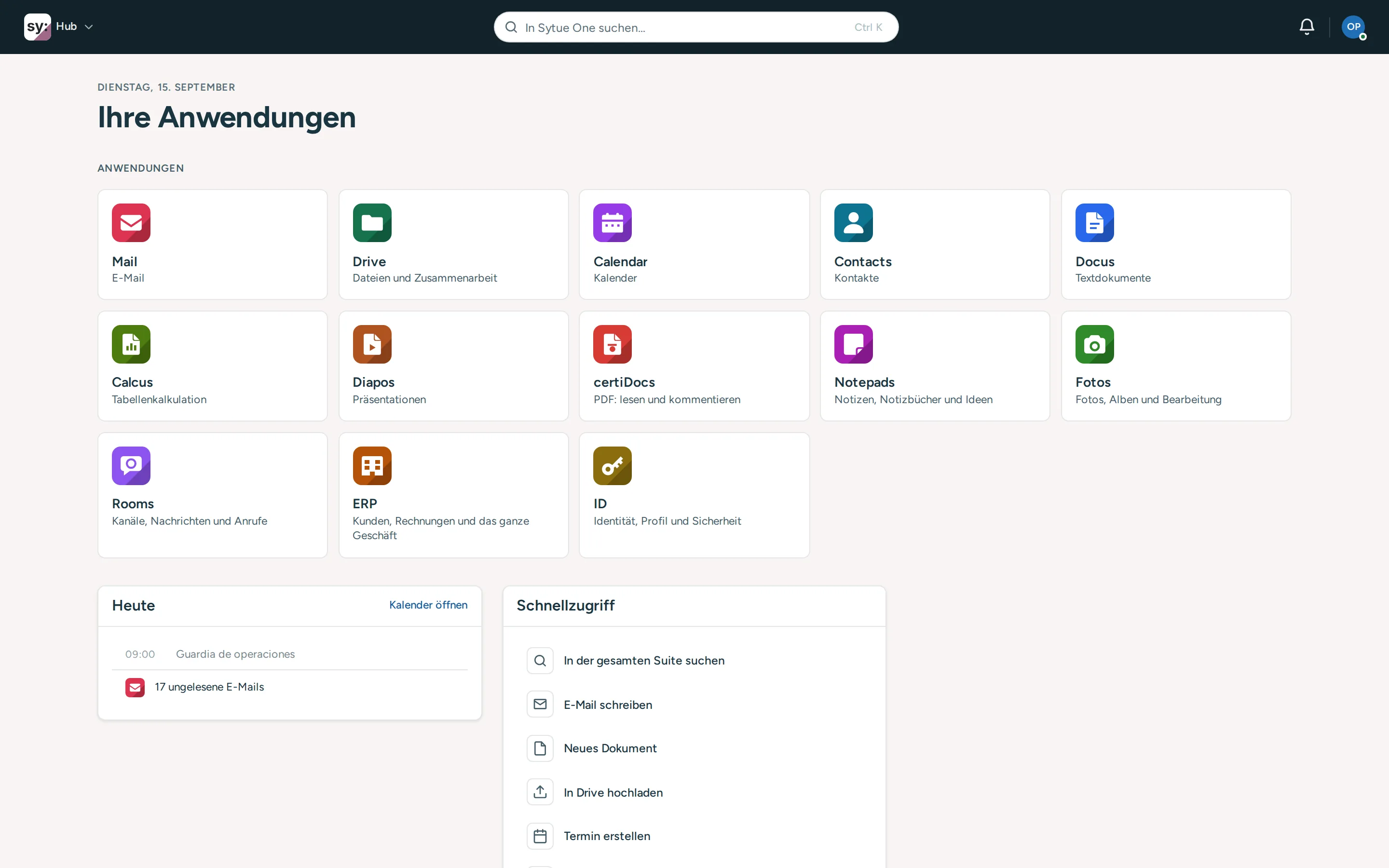Image resolution: width=1389 pixels, height=868 pixels.
Task: Open the Rooms chat icon
Action: (131, 465)
